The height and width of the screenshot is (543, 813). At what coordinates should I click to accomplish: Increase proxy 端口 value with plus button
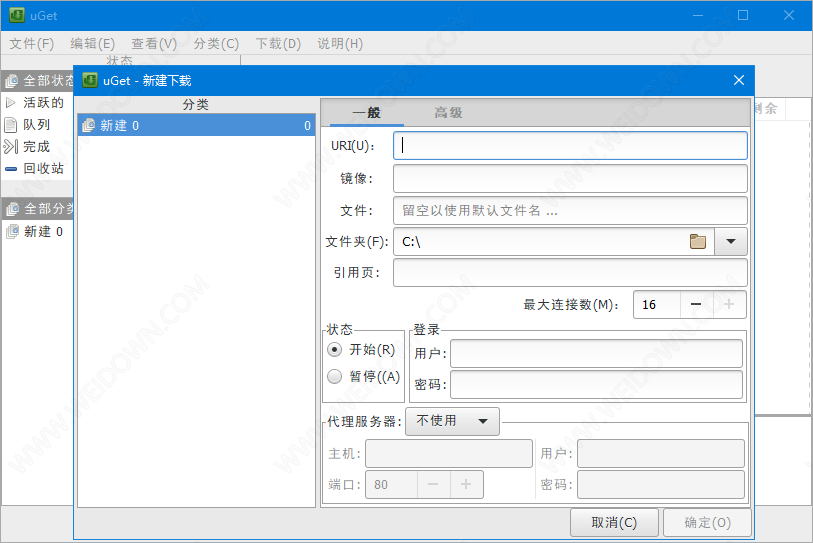pyautogui.click(x=466, y=484)
